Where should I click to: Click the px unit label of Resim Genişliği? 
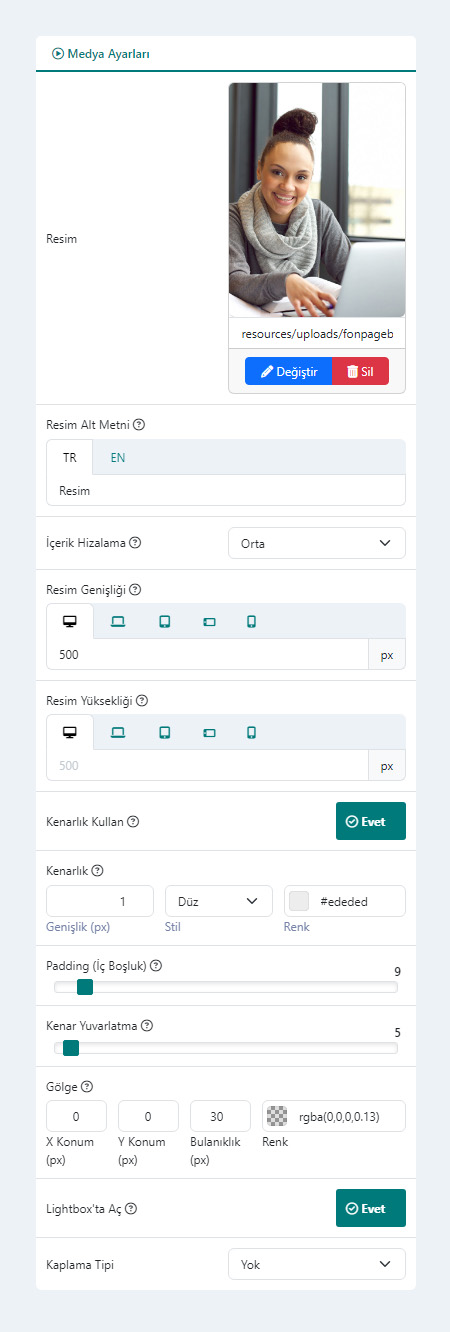387,654
